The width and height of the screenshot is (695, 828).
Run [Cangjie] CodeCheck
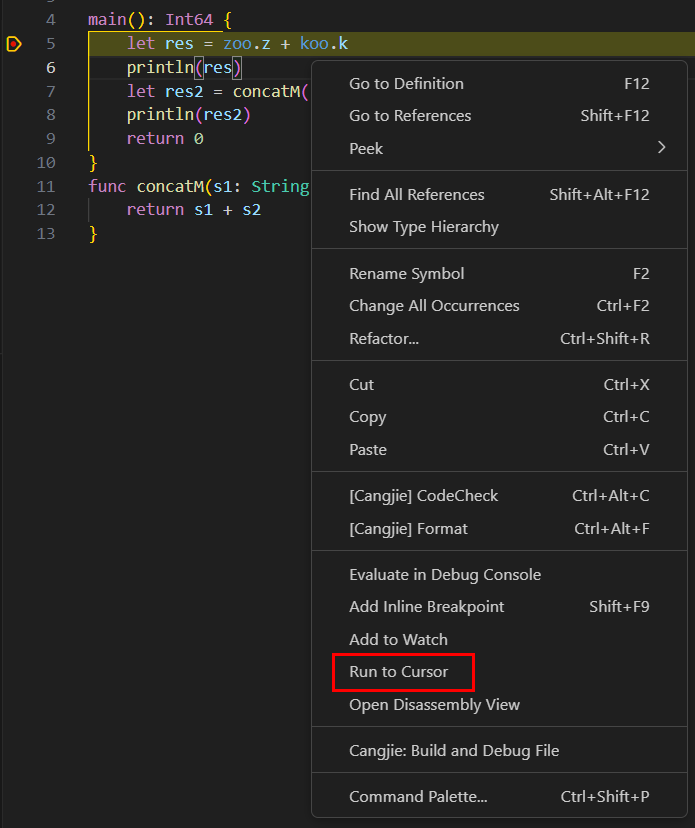click(423, 496)
